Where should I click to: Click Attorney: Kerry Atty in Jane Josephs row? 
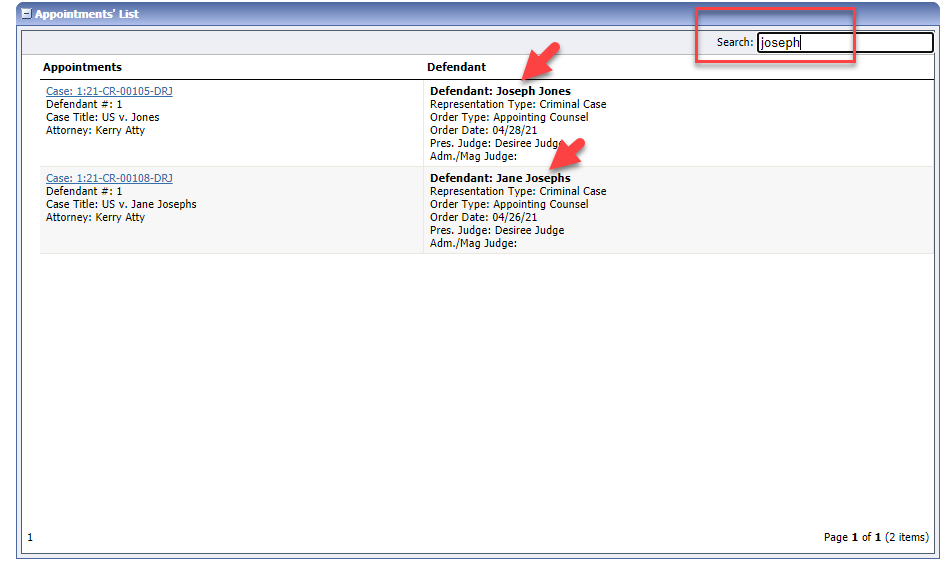(x=96, y=218)
